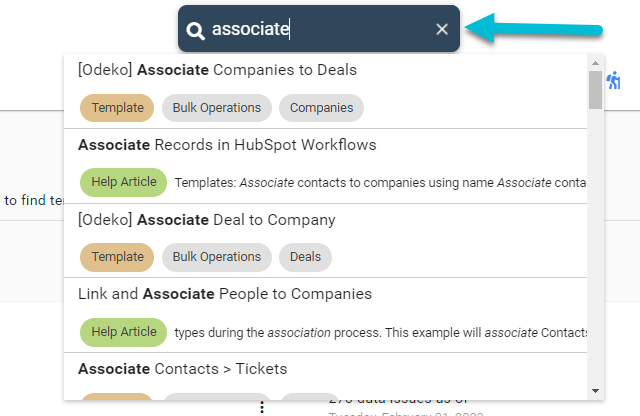The width and height of the screenshot is (640, 416).
Task: Click the Deals tag chip
Action: (305, 257)
